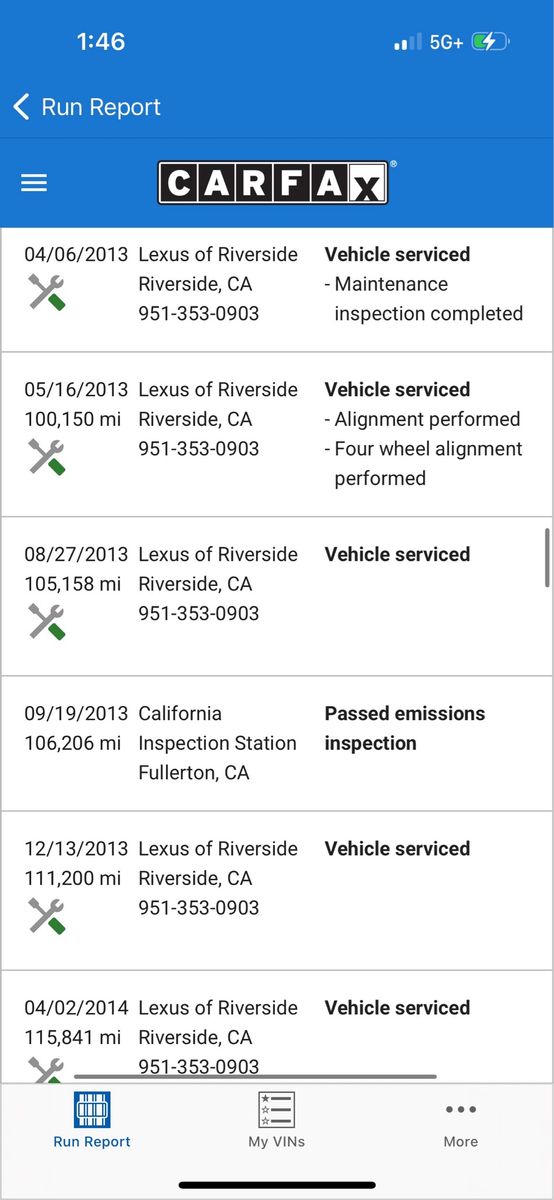
Task: Call 951-353-0903 in the 12/13/2013 entry
Action: point(198,908)
